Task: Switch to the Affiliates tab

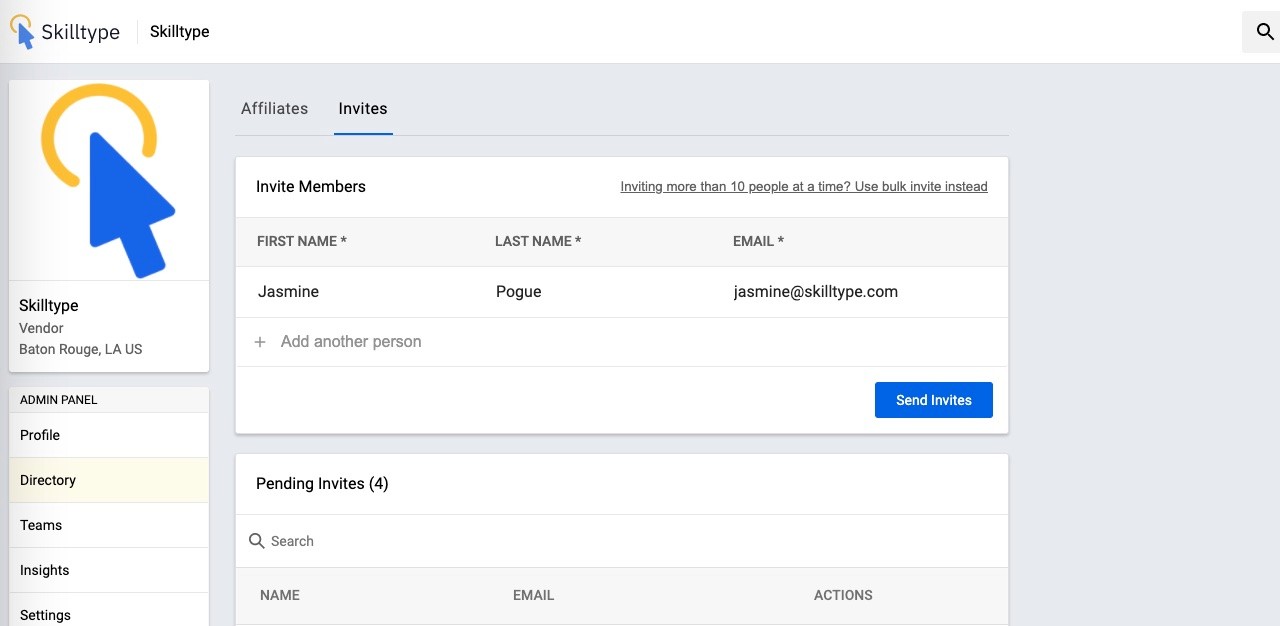Action: (274, 108)
